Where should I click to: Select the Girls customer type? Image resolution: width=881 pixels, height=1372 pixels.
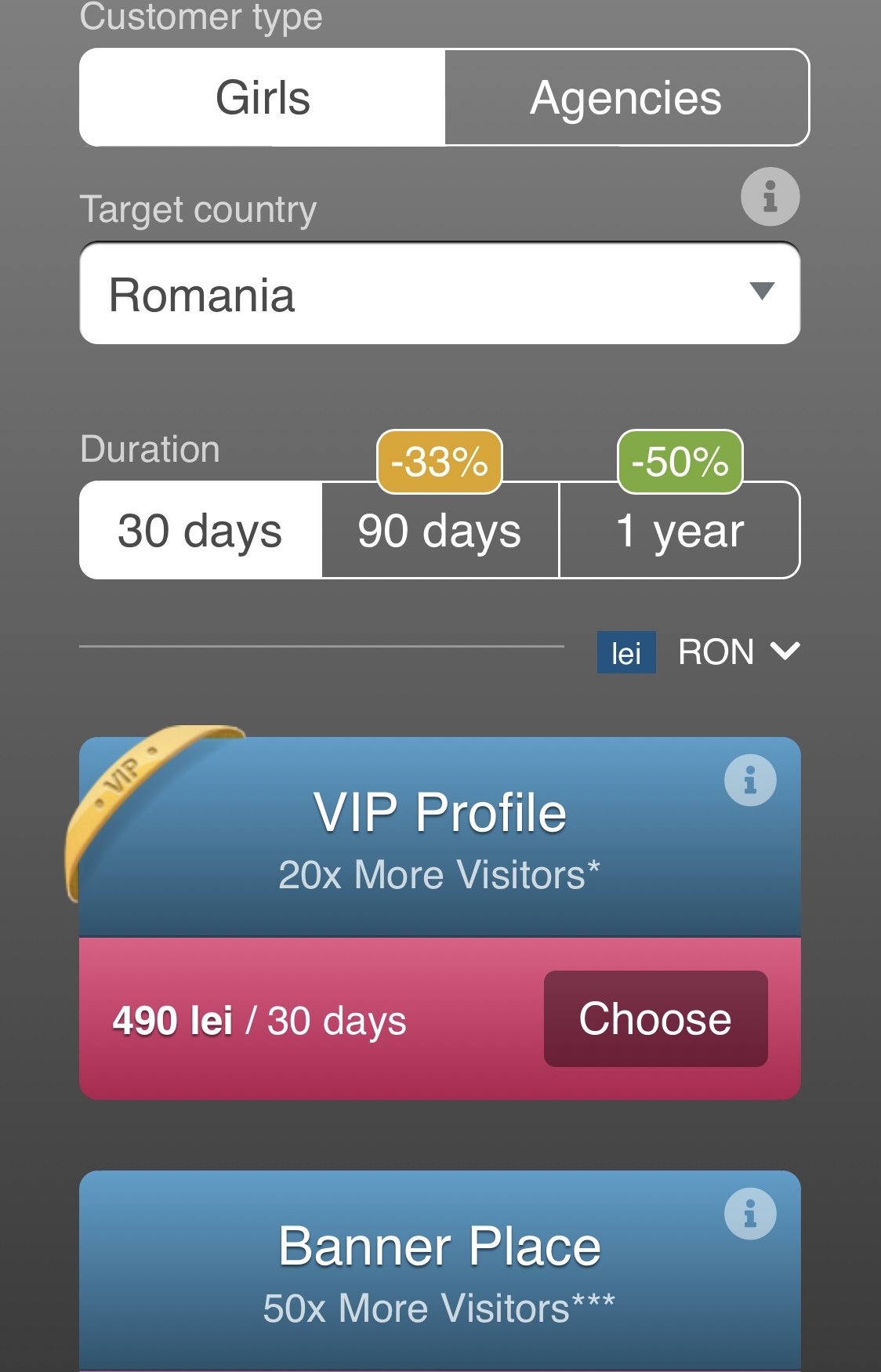pos(263,98)
